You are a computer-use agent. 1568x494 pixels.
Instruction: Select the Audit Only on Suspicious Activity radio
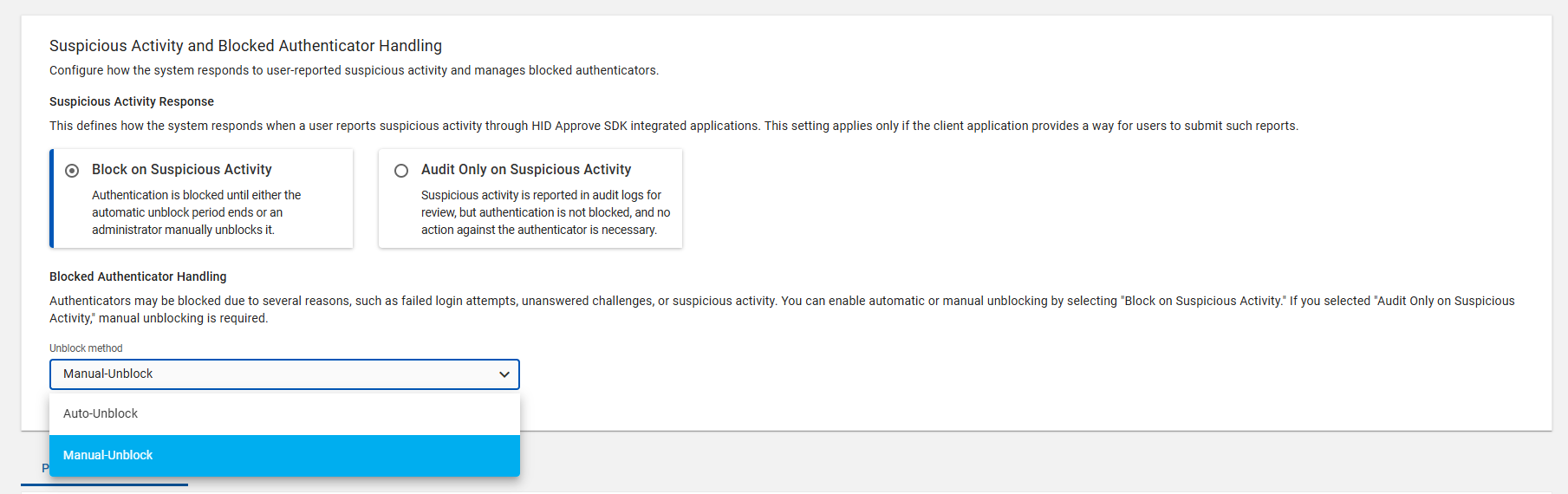(401, 171)
